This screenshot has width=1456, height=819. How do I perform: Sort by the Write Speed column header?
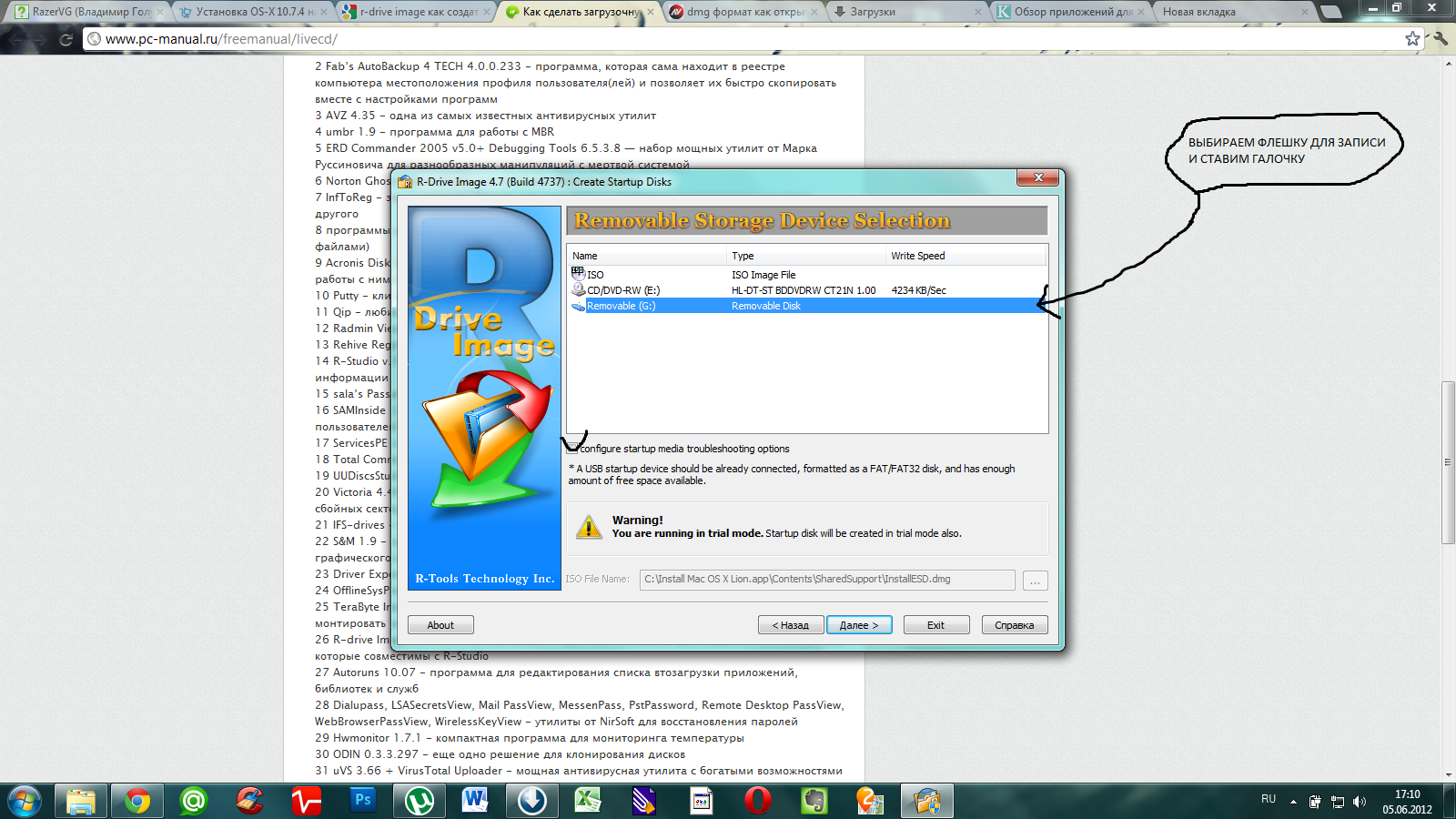tap(966, 256)
